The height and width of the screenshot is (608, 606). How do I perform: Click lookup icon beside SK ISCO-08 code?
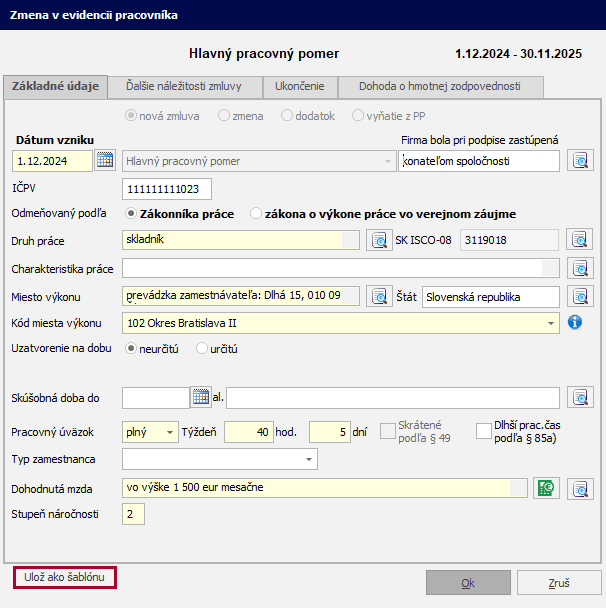[581, 240]
